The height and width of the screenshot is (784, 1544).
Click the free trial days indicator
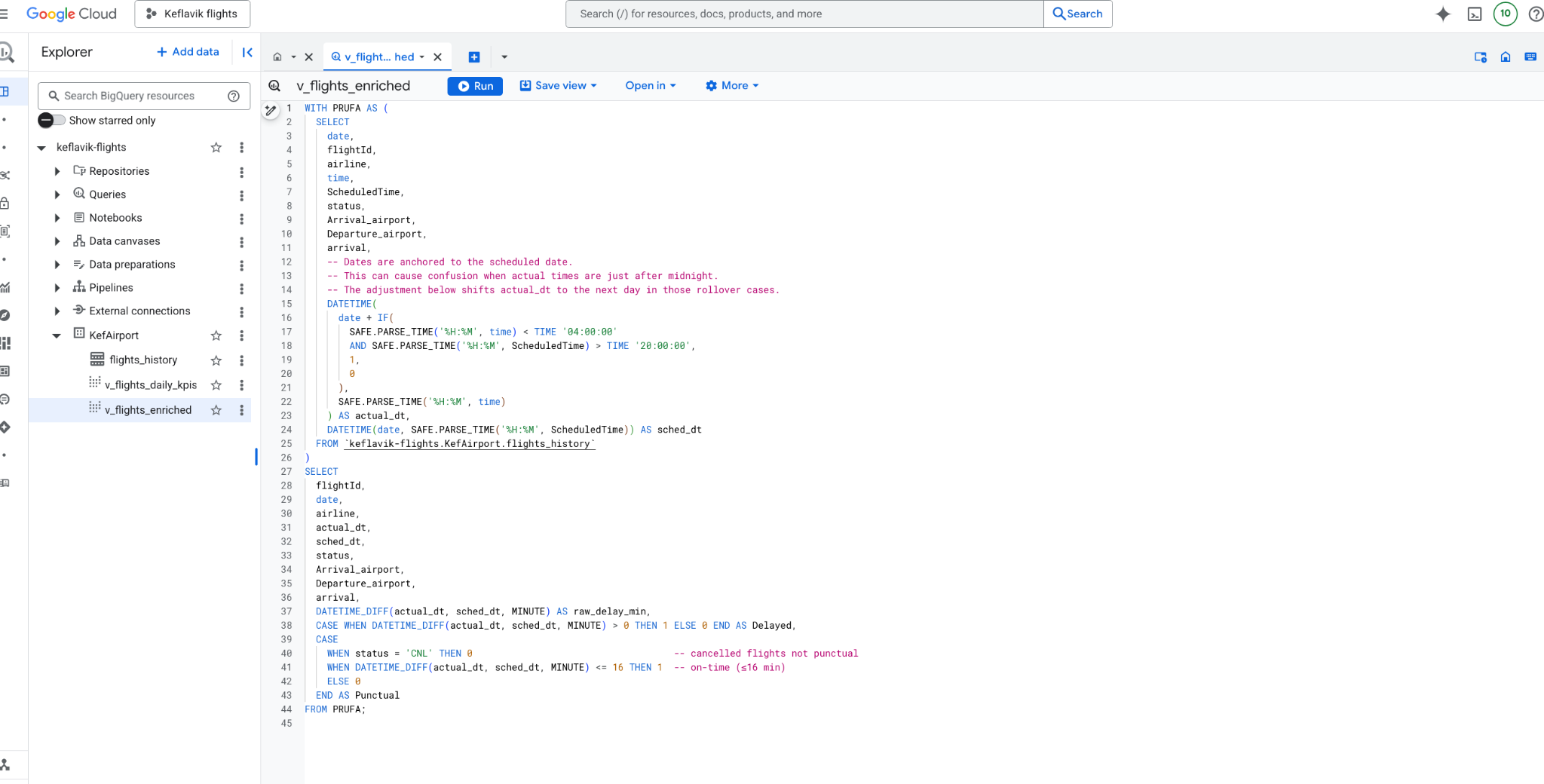coord(1505,14)
